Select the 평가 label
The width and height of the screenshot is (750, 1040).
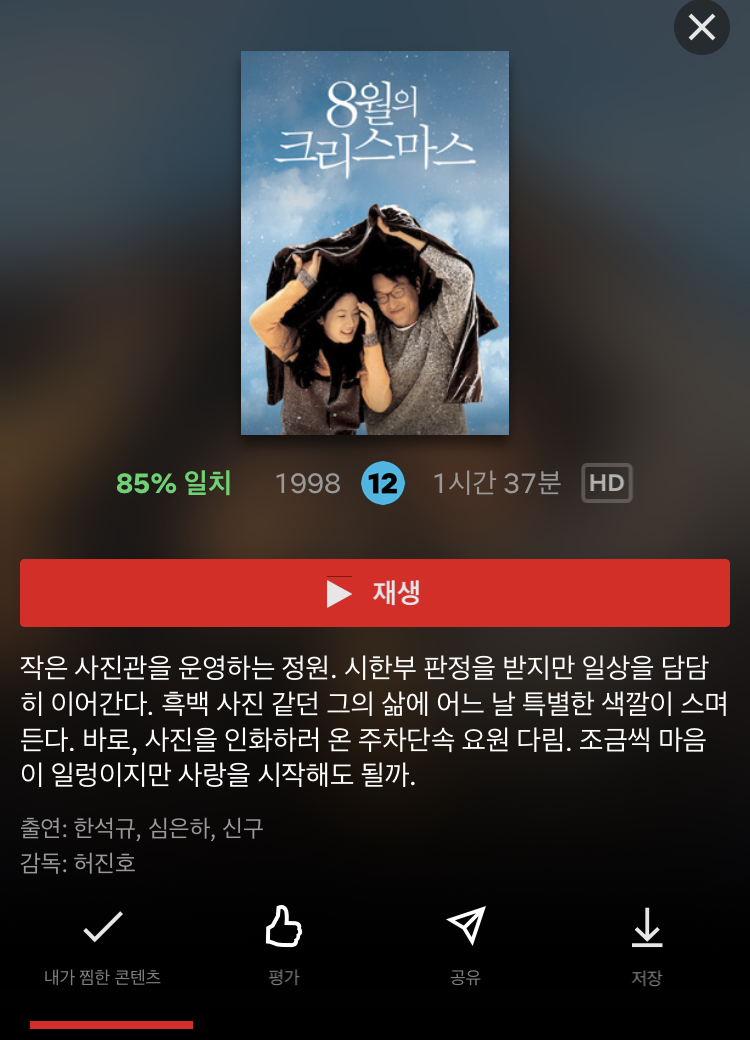click(284, 977)
